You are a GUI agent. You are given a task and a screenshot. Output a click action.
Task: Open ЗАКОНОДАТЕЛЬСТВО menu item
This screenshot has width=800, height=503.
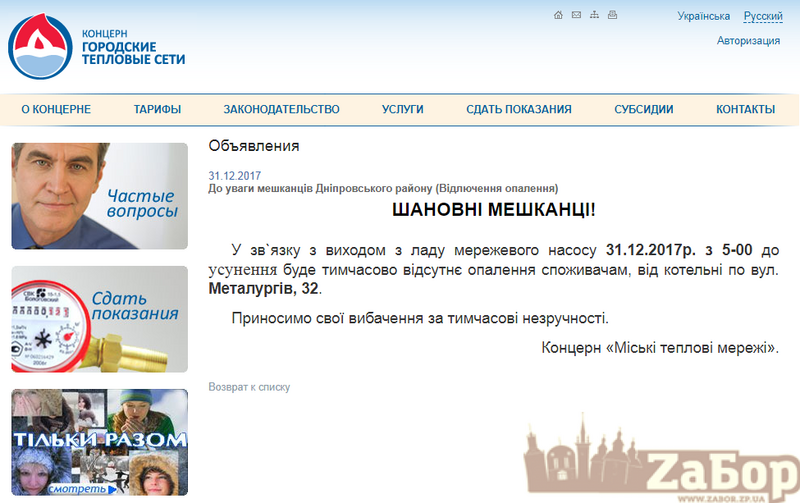281,109
